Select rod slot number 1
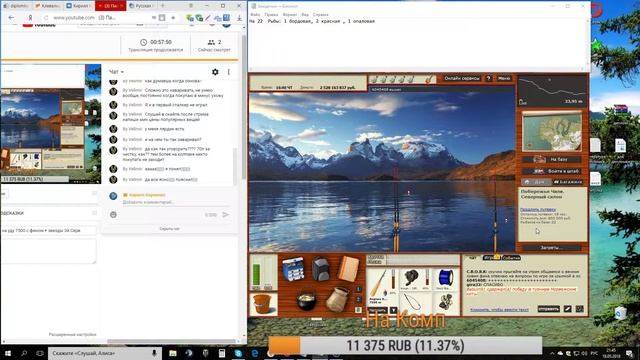The height and width of the screenshot is (360, 640). pyautogui.click(x=358, y=289)
